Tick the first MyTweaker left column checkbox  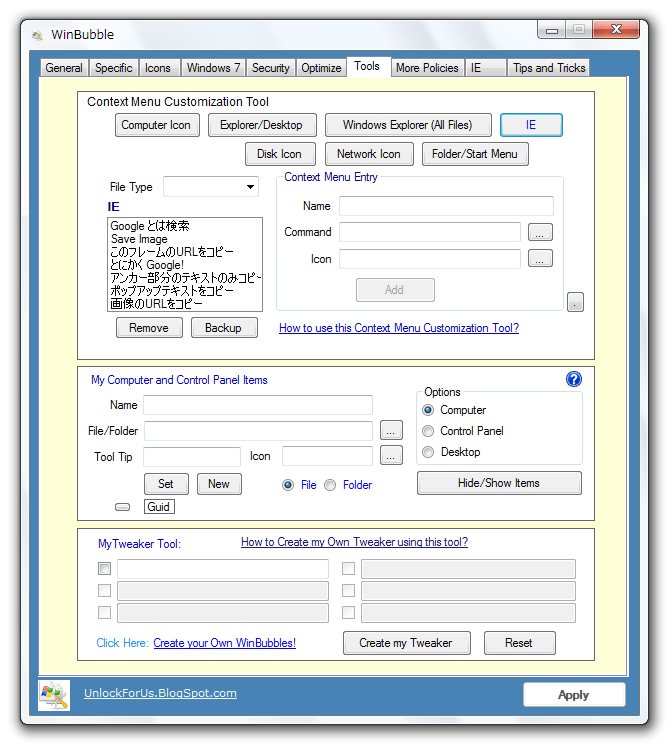point(104,569)
